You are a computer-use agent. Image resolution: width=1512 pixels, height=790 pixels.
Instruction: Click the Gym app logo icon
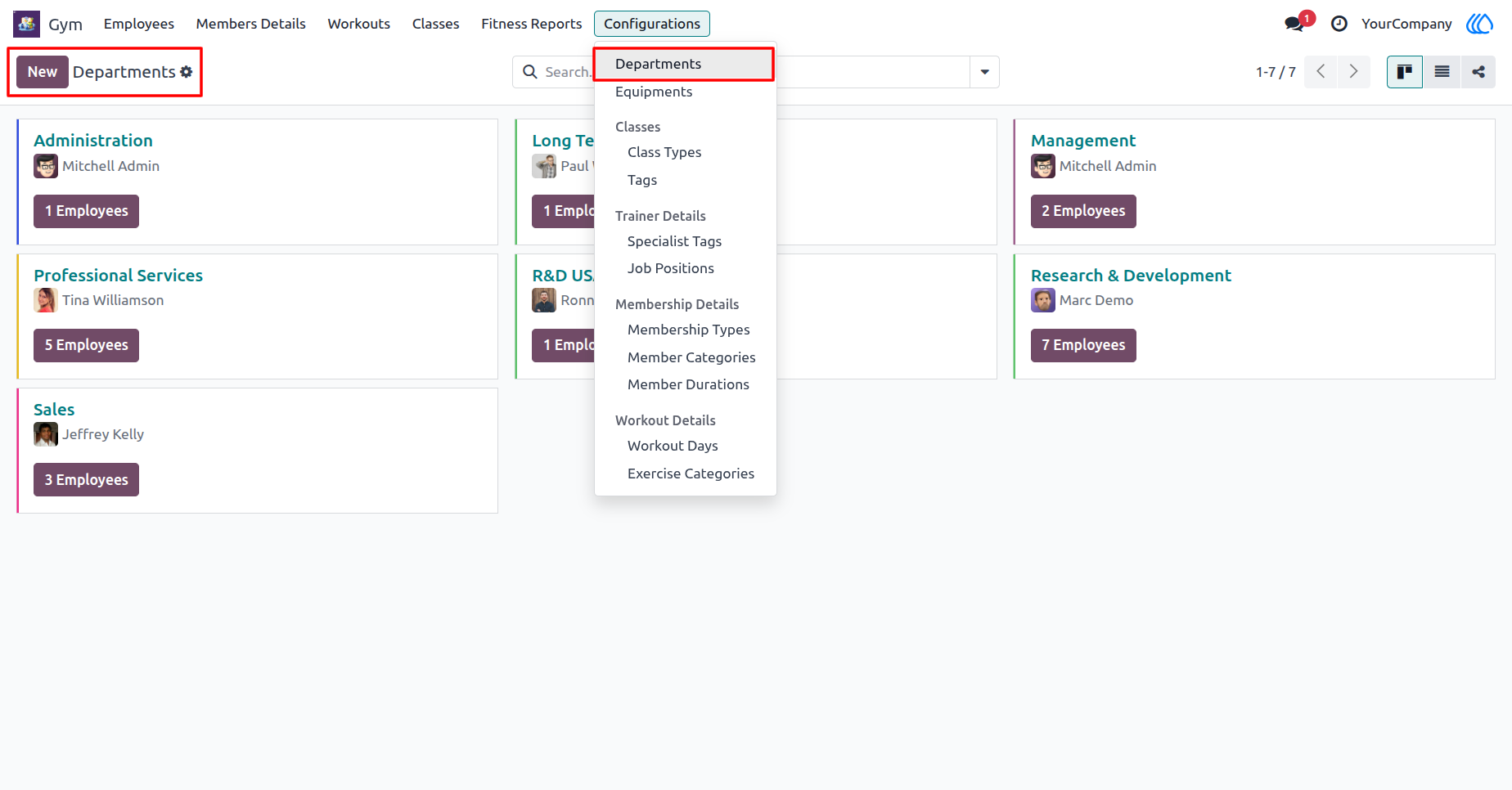pos(26,24)
